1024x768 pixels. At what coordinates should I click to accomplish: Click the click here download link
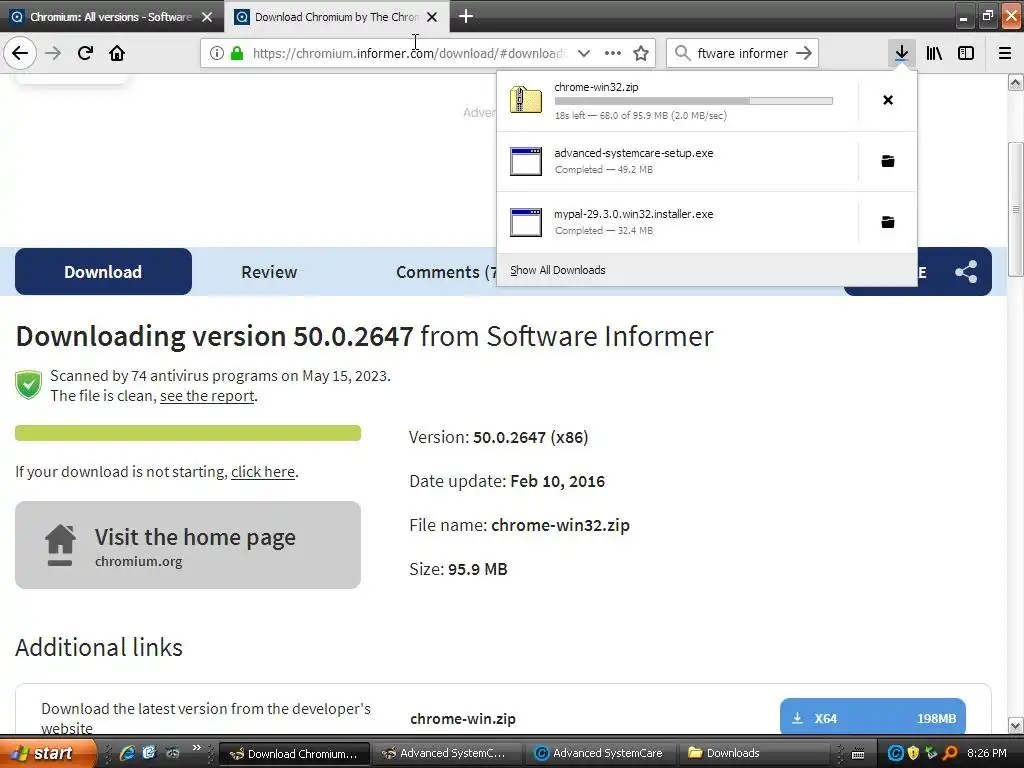263,472
